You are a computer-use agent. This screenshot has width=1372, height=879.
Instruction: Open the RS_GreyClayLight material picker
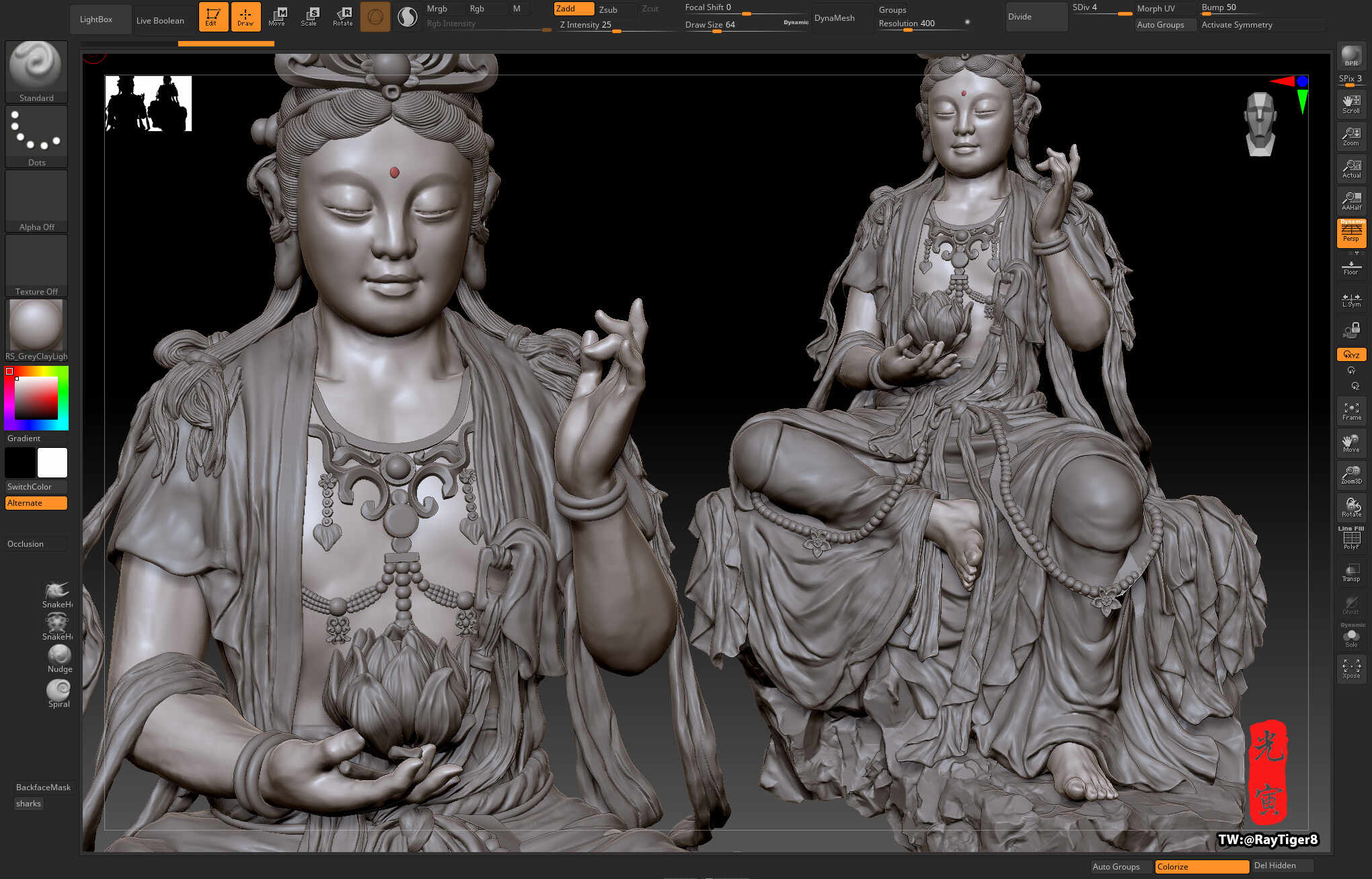[36, 330]
